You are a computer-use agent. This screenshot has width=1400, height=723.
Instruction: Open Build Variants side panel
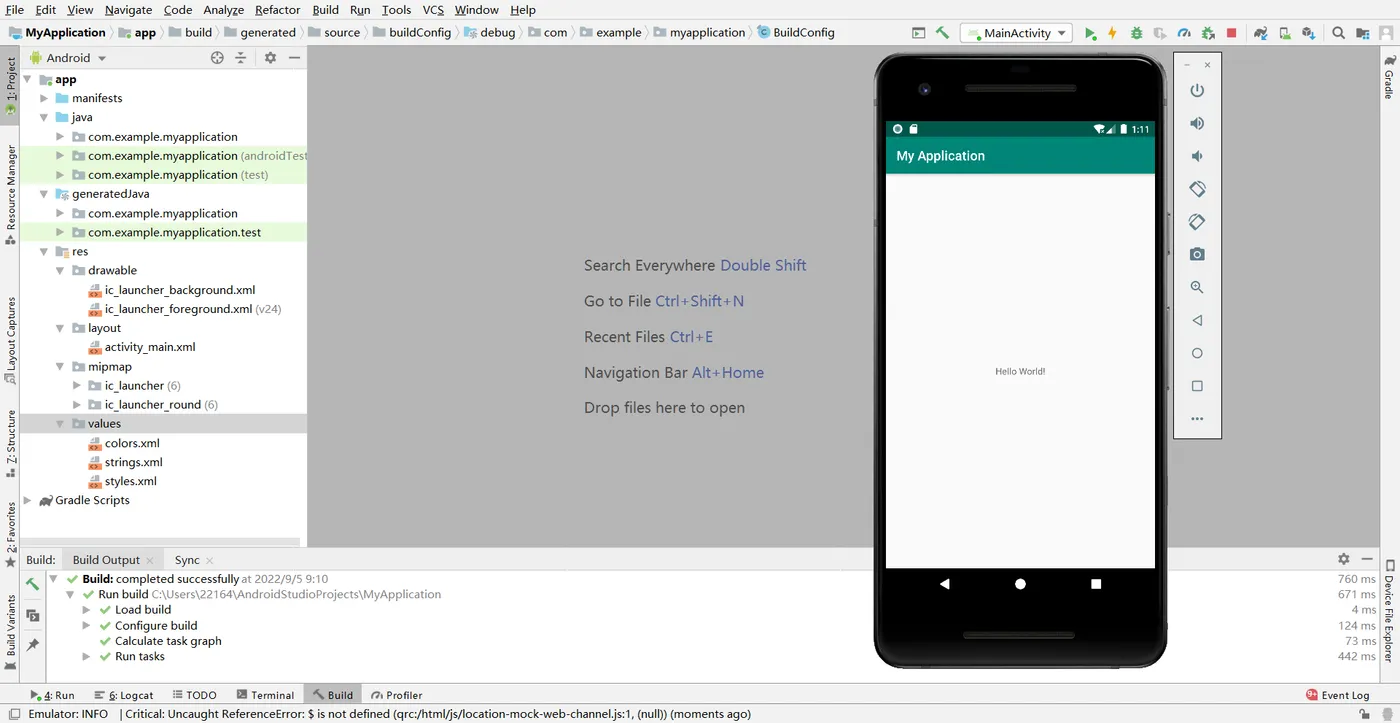pyautogui.click(x=11, y=632)
